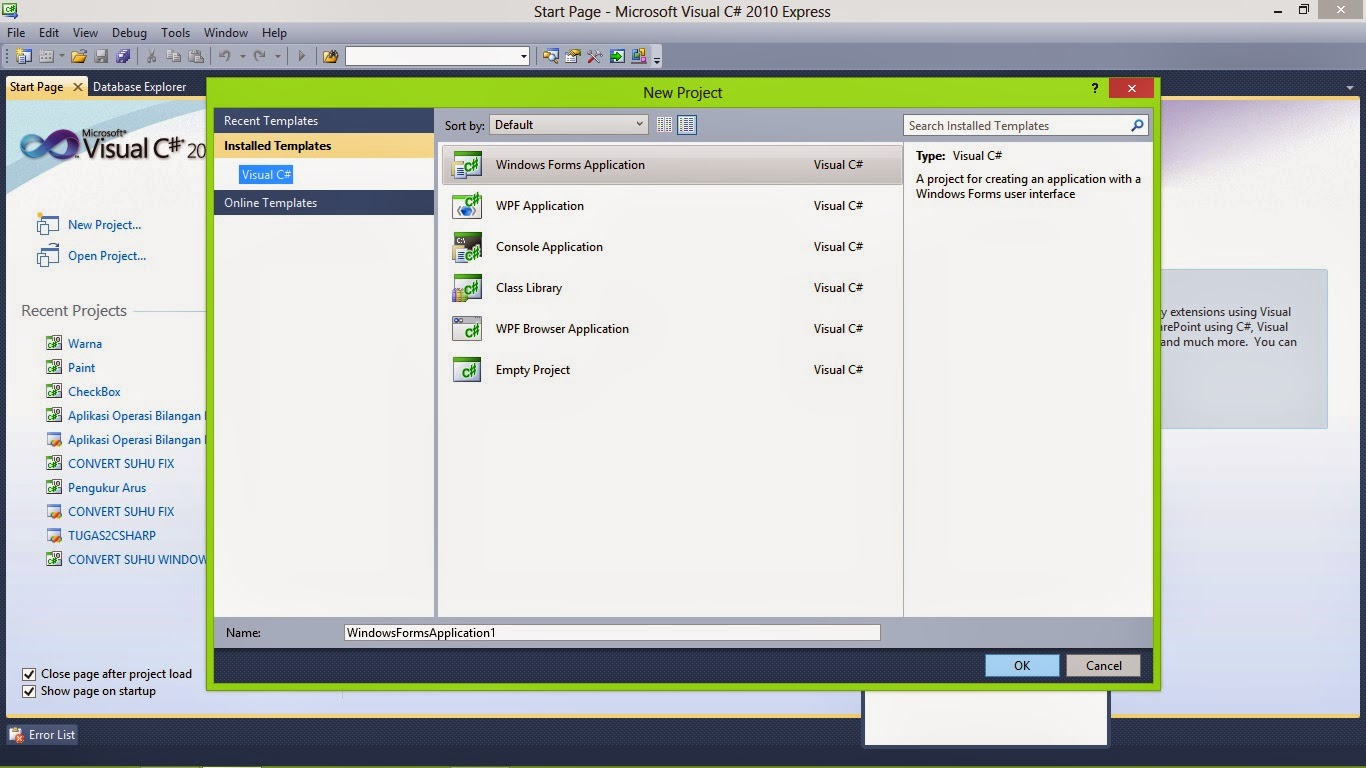The image size is (1366, 768).
Task: Open the Tools menu
Action: click(175, 33)
